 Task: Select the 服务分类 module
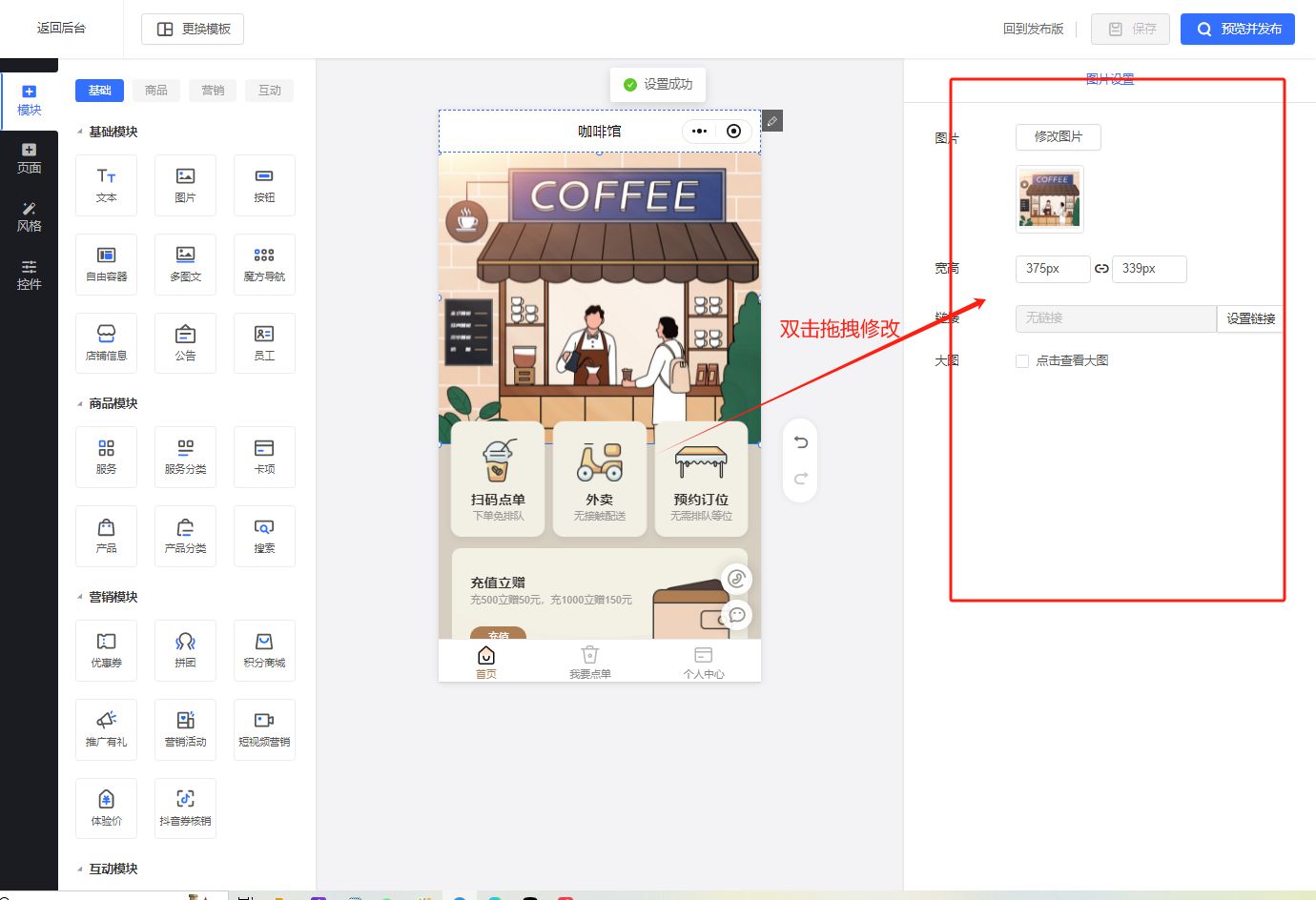click(185, 457)
